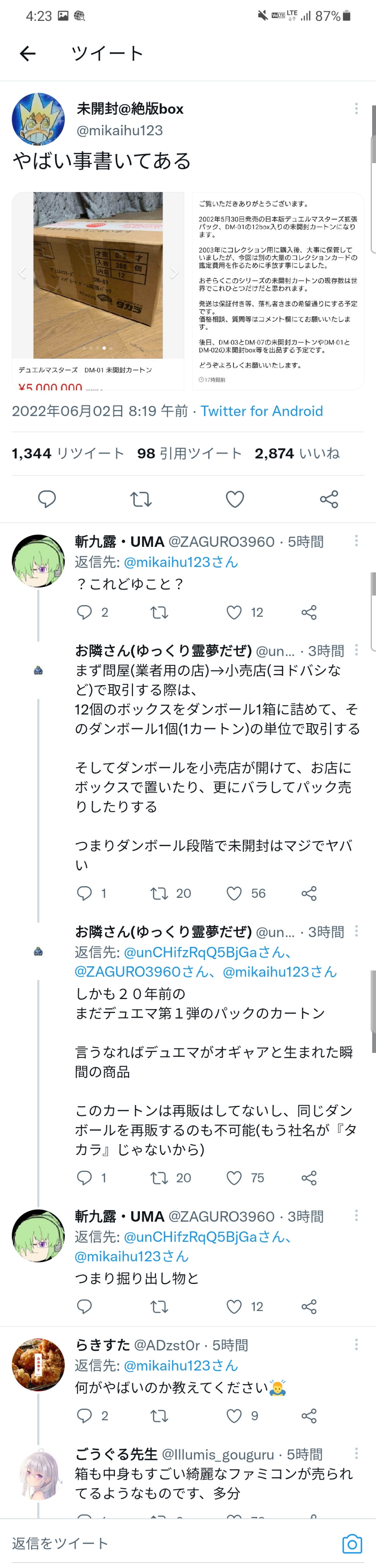Tap reply icon under main tweet
Screen dimensions: 376x1568
point(47,499)
